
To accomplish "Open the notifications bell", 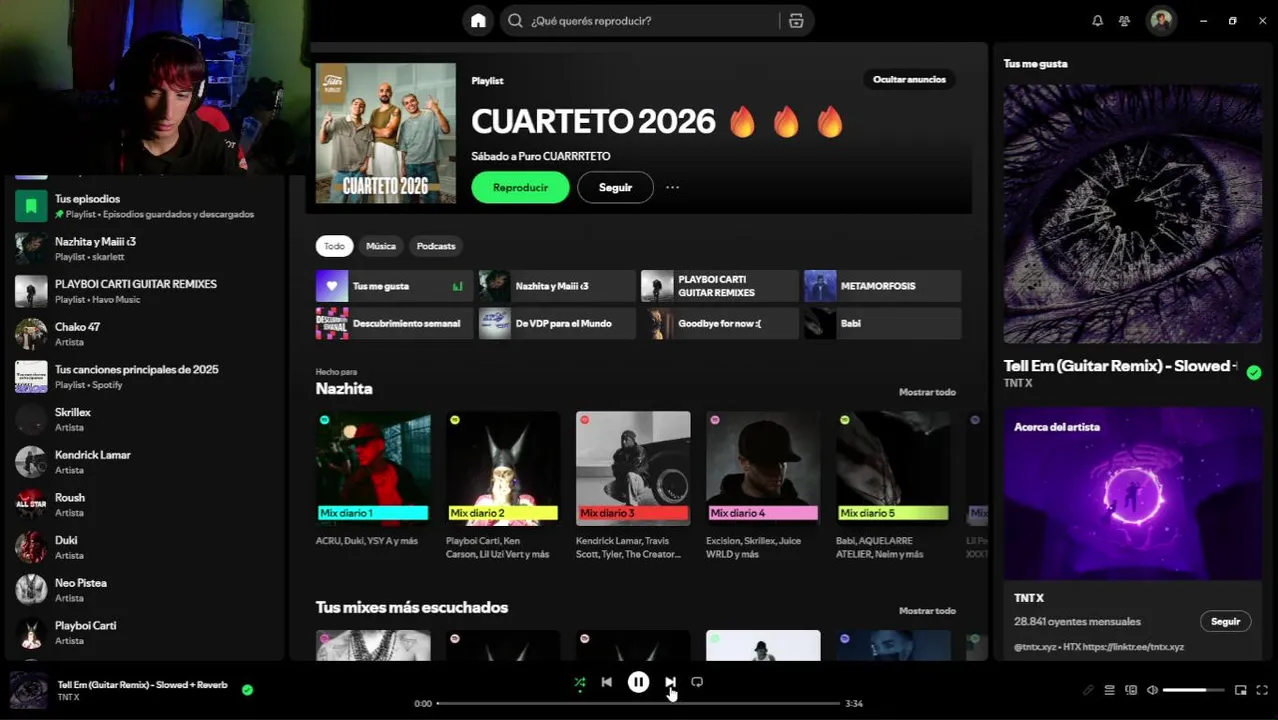I will pos(1097,20).
